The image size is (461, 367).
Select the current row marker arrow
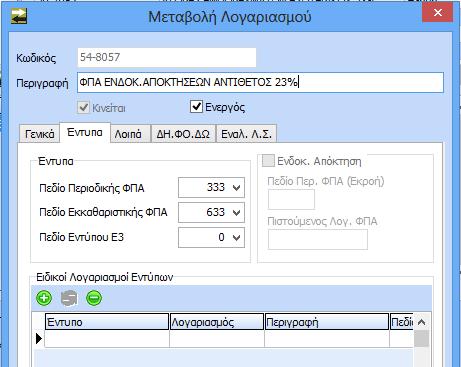pos(39,339)
